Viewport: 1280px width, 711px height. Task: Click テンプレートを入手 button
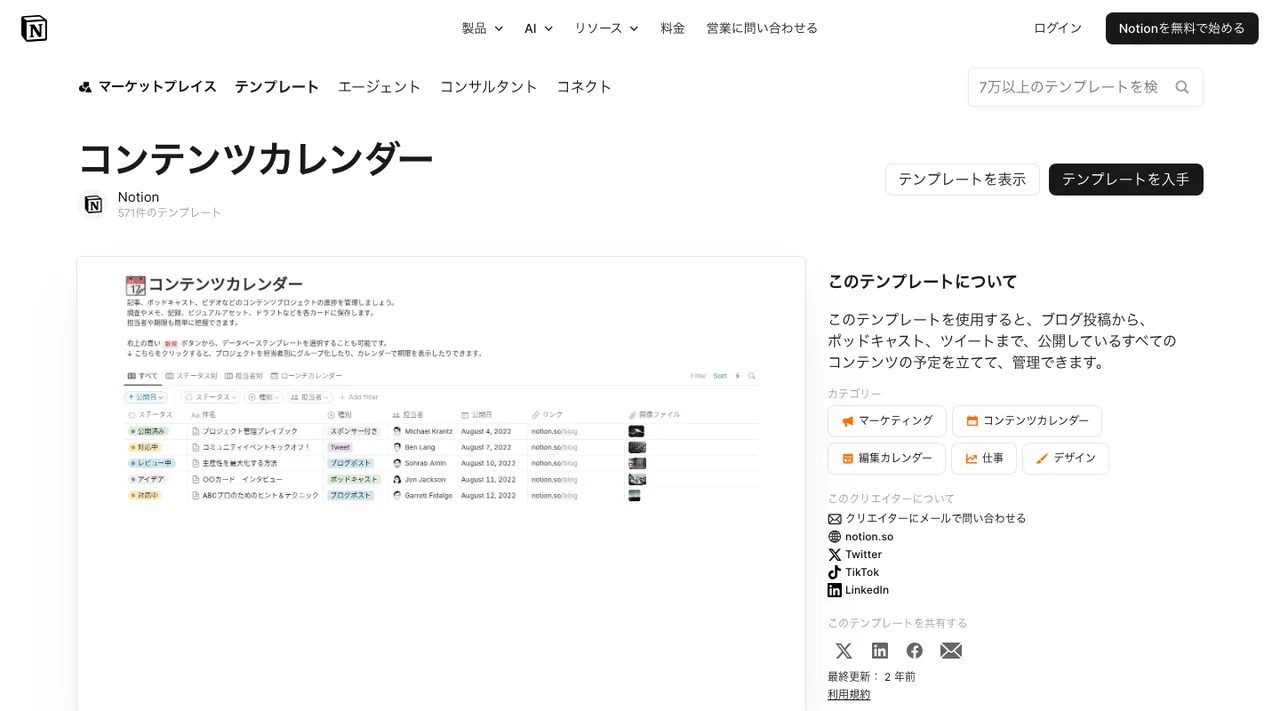1126,179
